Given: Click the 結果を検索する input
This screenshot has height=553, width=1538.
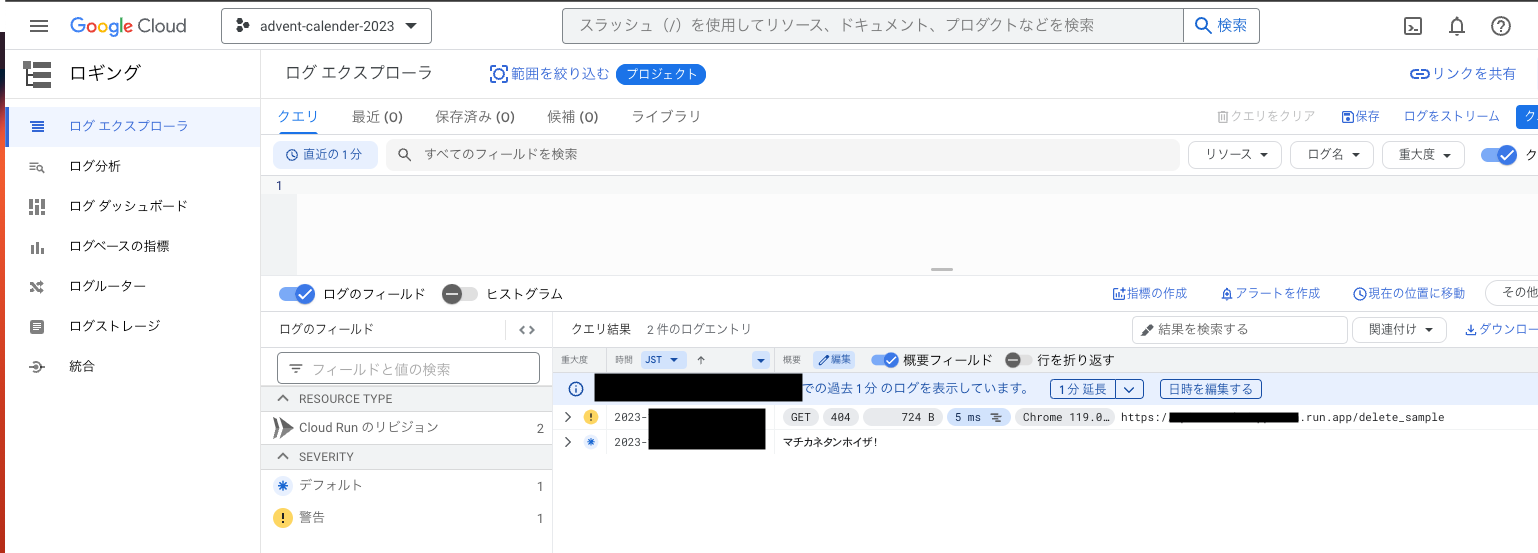Looking at the screenshot, I should pyautogui.click(x=1240, y=329).
